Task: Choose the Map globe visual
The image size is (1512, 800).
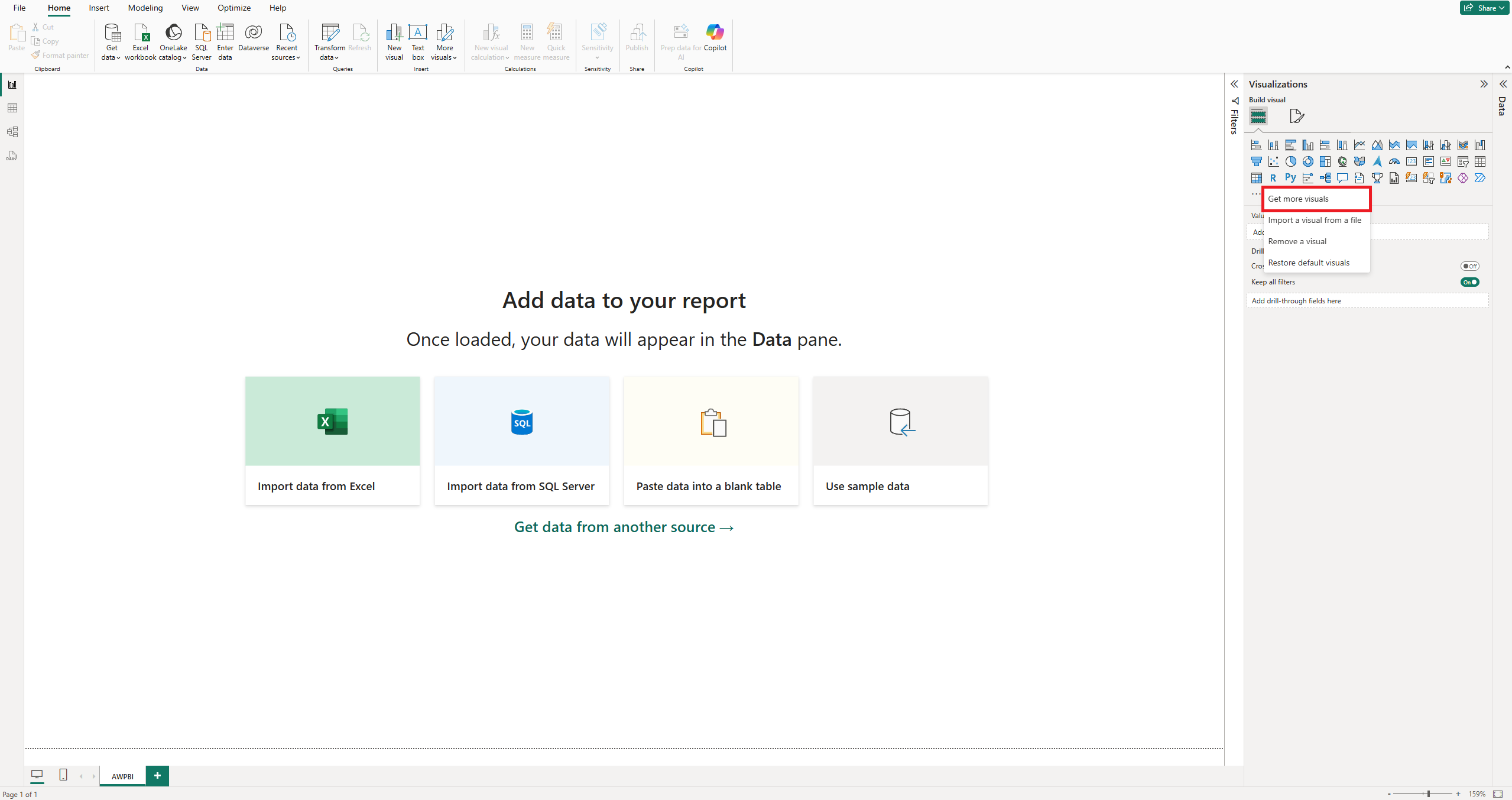Action: point(1342,161)
